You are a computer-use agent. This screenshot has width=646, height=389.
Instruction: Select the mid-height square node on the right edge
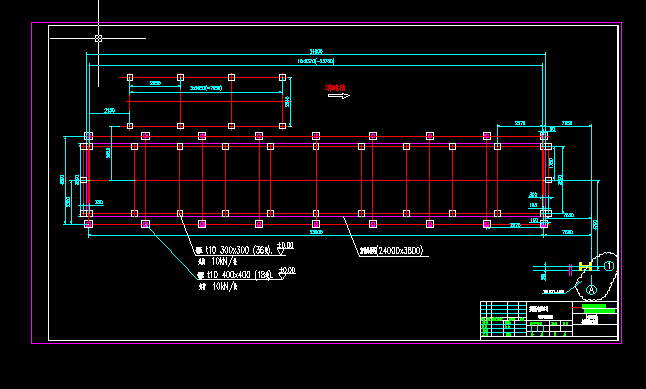pos(548,180)
